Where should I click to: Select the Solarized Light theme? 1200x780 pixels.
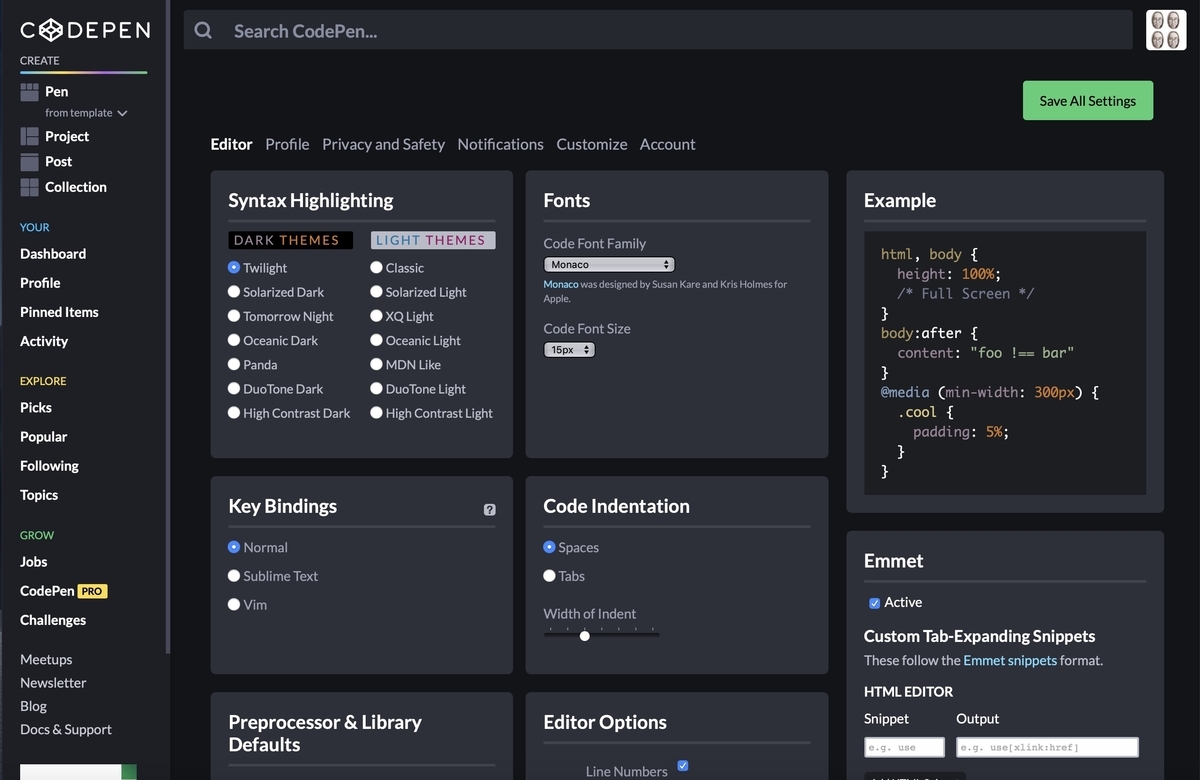[376, 291]
